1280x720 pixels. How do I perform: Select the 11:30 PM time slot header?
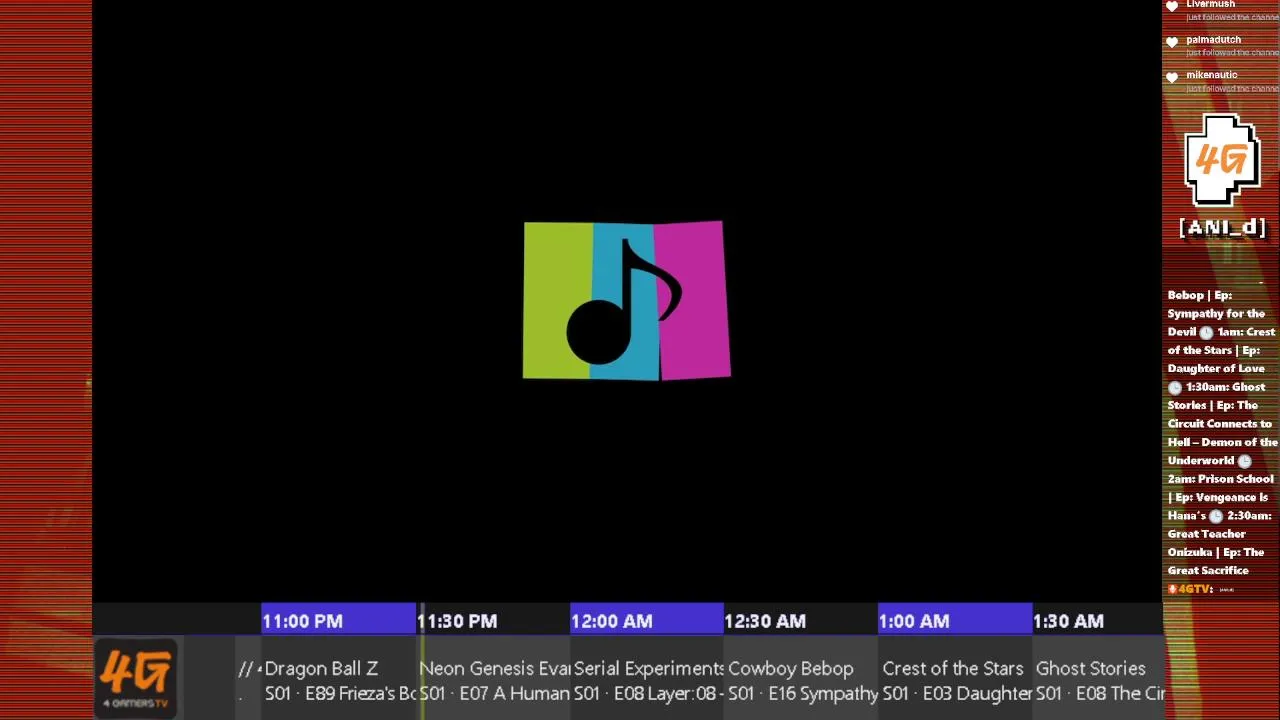[x=492, y=621]
